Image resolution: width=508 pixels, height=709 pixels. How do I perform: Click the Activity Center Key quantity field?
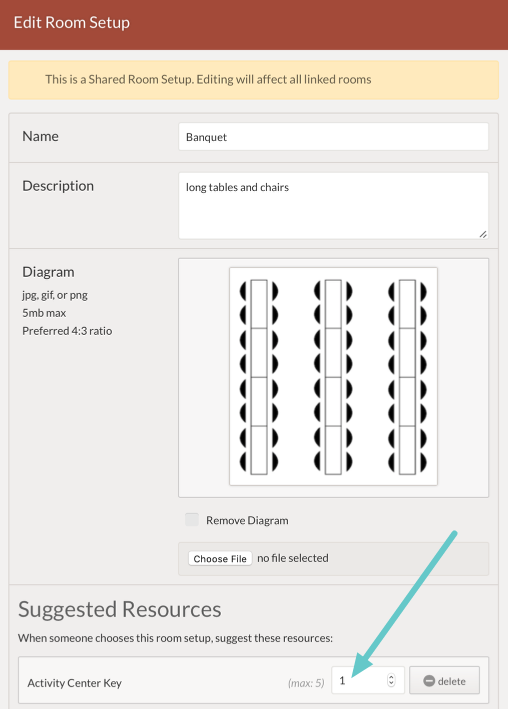pyautogui.click(x=368, y=680)
